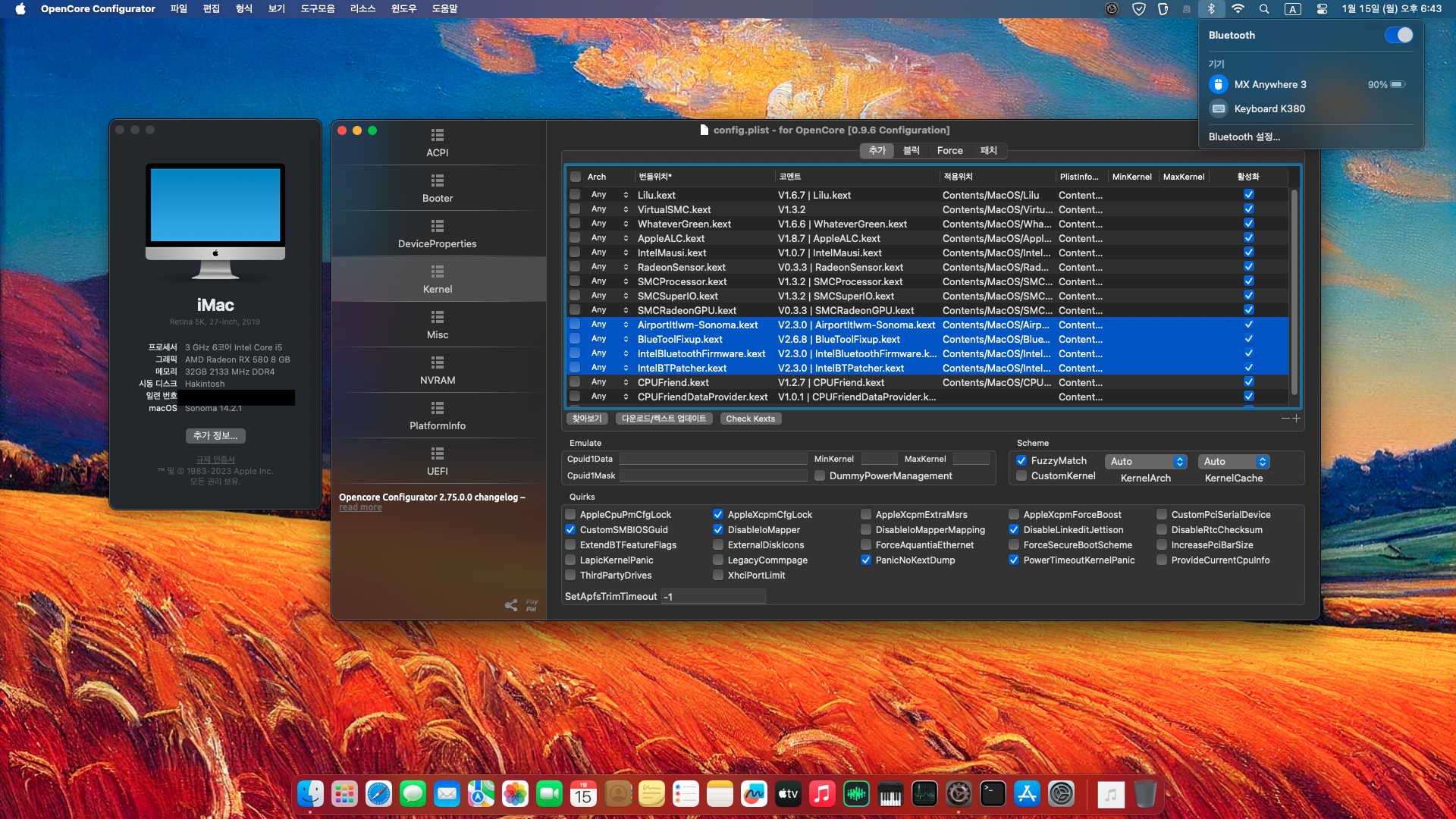Switch to the 패치 tab

(x=988, y=150)
